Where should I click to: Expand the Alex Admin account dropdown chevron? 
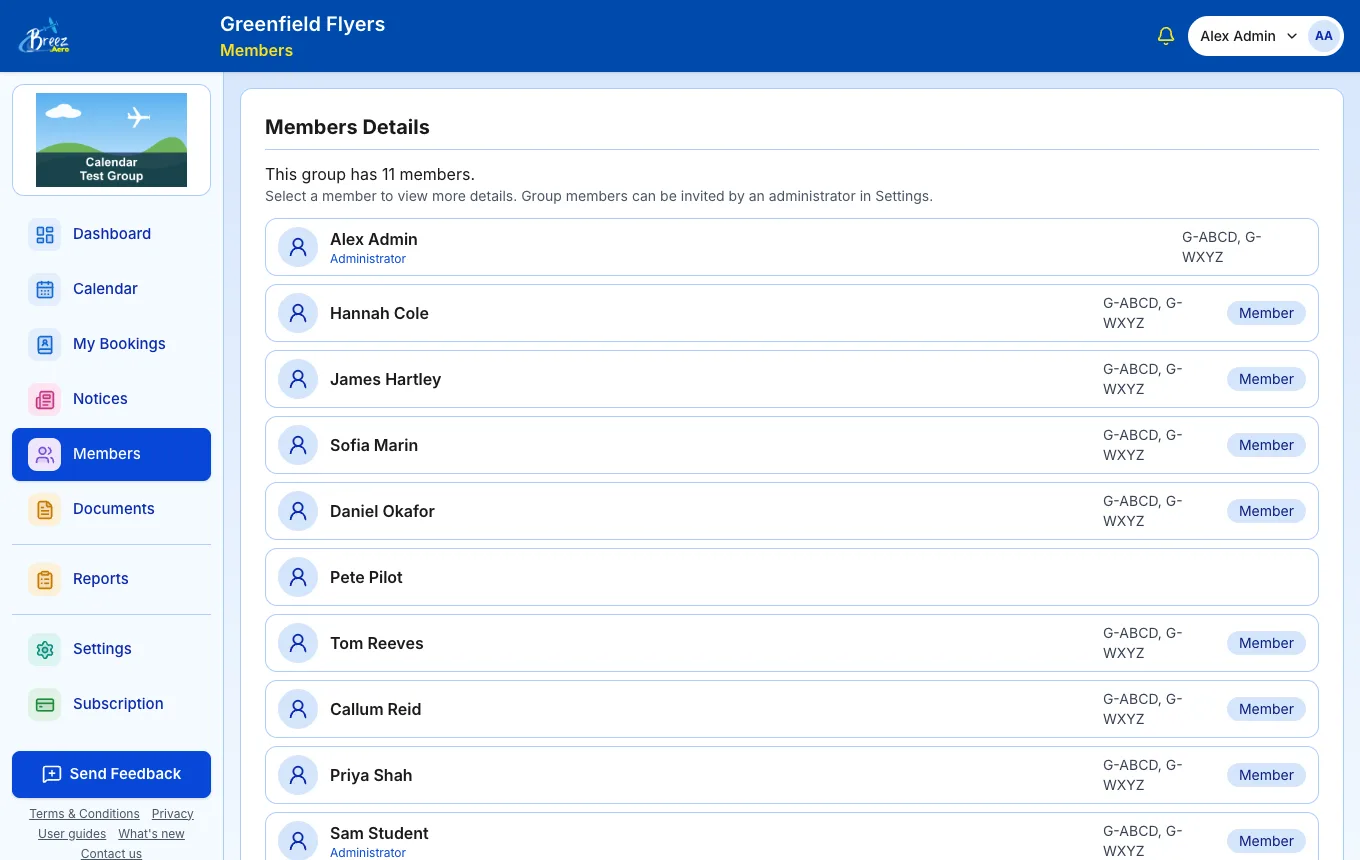1292,36
